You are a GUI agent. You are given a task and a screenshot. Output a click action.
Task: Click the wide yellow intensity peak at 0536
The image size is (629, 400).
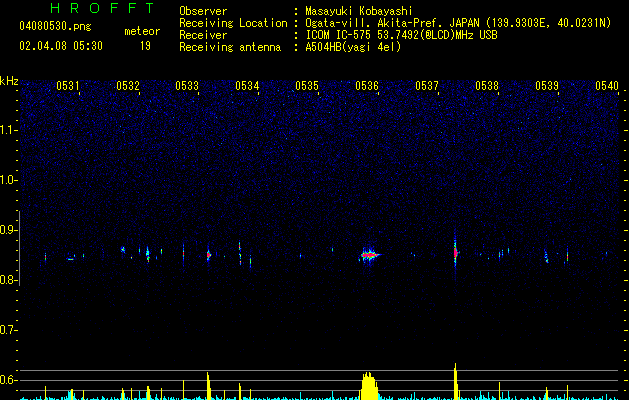tap(369, 386)
